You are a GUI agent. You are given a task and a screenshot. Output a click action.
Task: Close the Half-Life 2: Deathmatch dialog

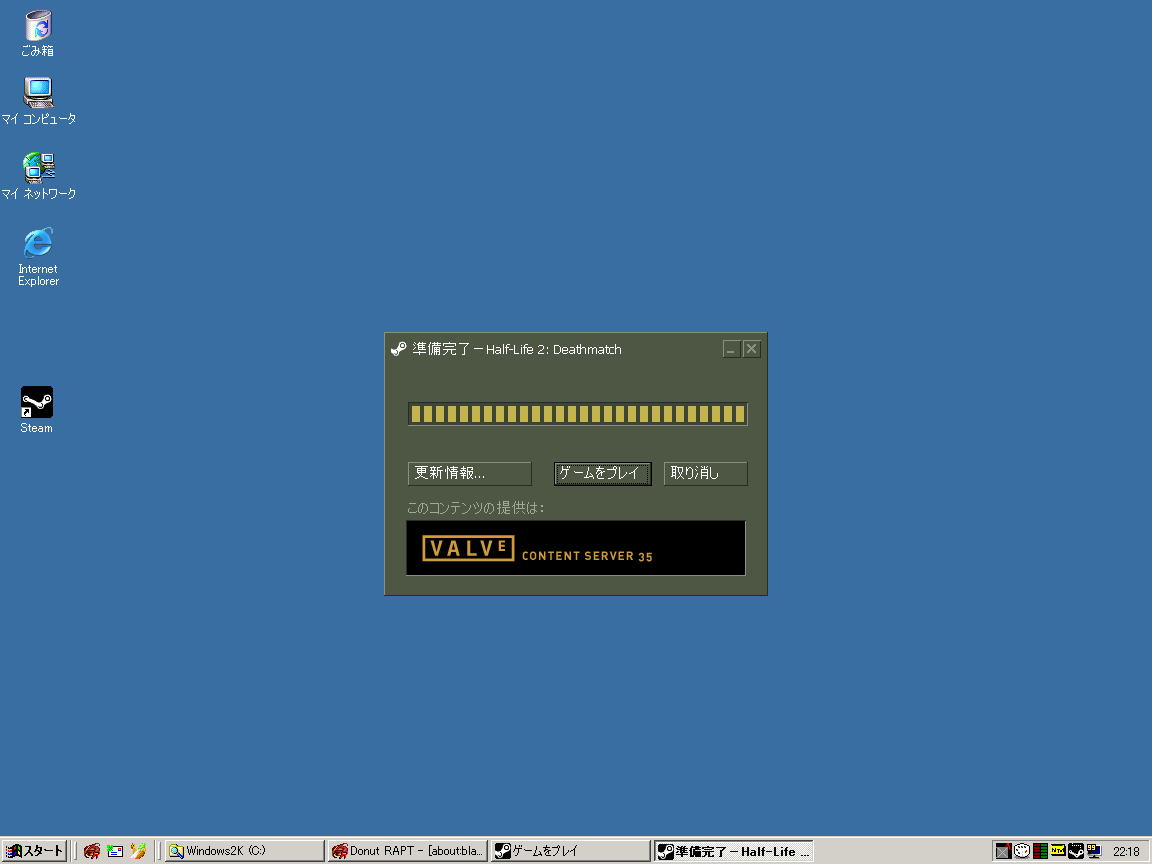click(x=751, y=349)
